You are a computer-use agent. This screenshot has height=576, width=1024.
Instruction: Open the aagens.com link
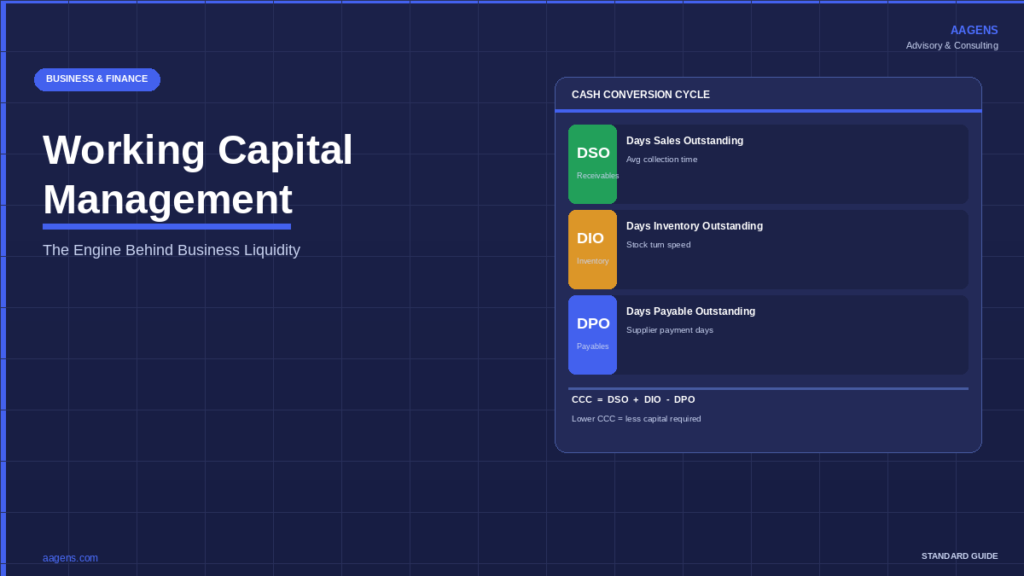(70, 558)
